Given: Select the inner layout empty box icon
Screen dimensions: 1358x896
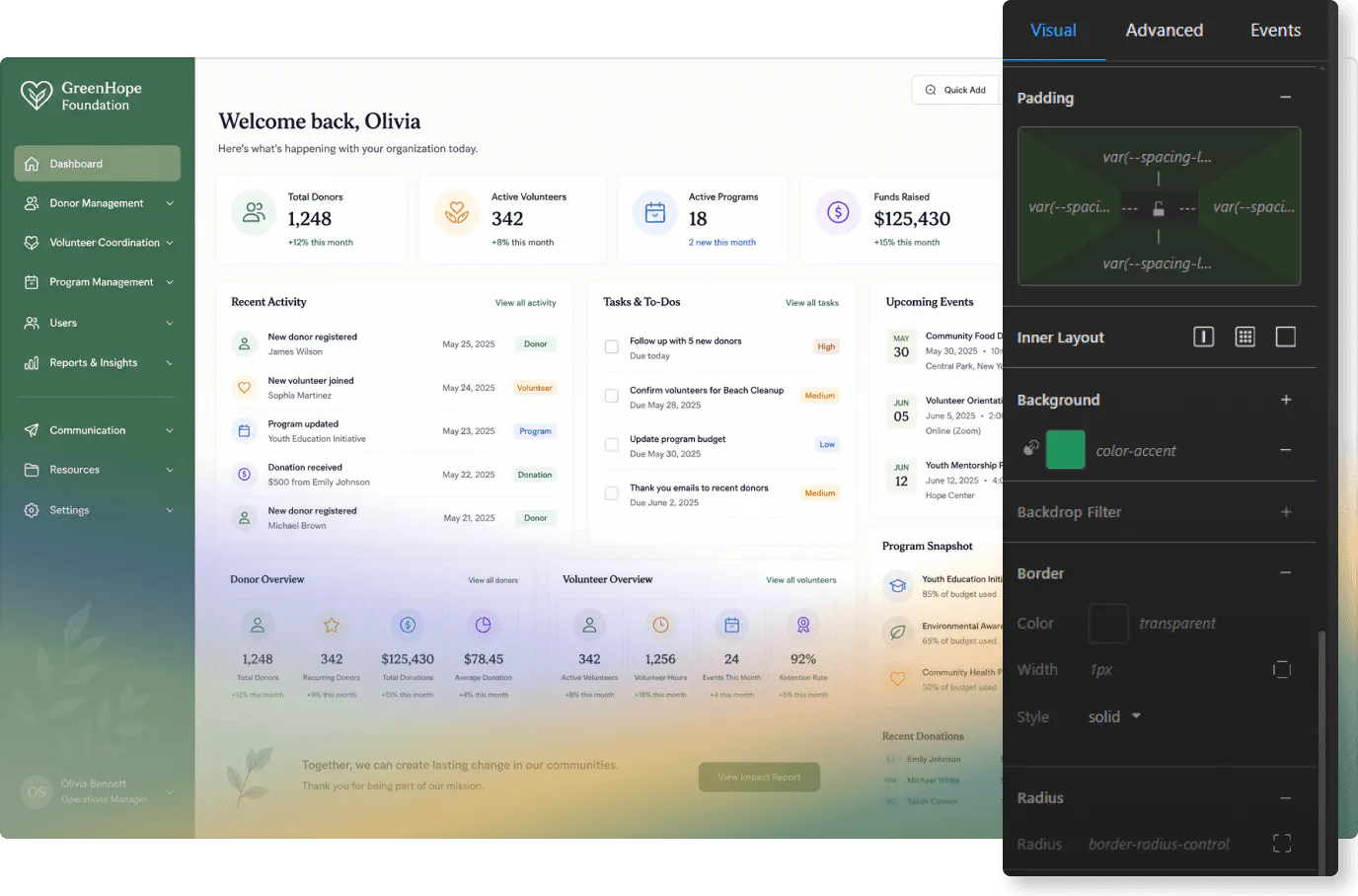Looking at the screenshot, I should [x=1286, y=336].
